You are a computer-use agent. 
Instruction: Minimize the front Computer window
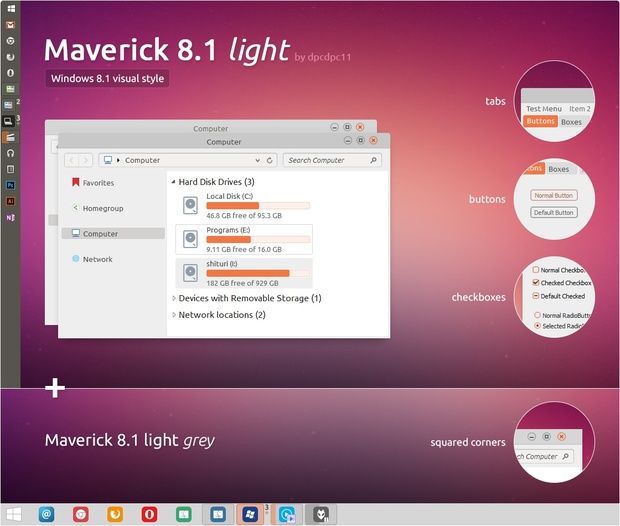coord(348,140)
